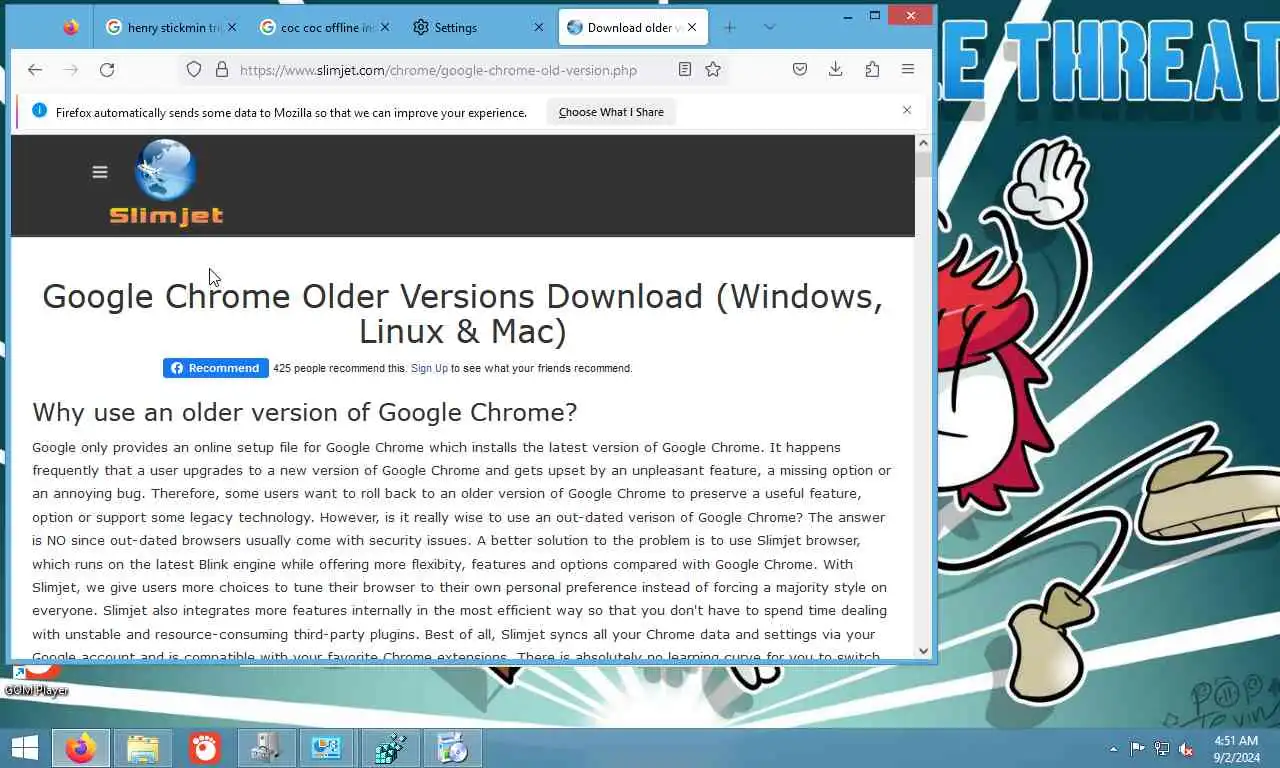Open network status tray icon

(1162, 749)
